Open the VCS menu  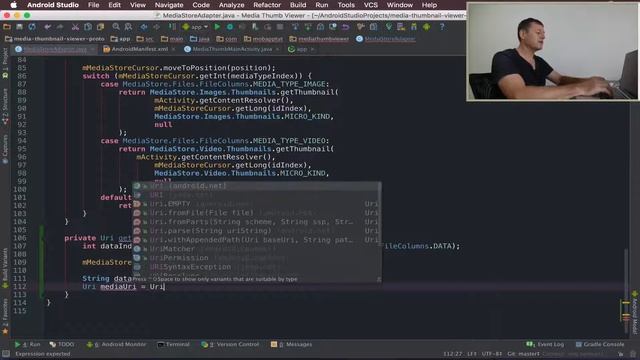click(x=371, y=5)
